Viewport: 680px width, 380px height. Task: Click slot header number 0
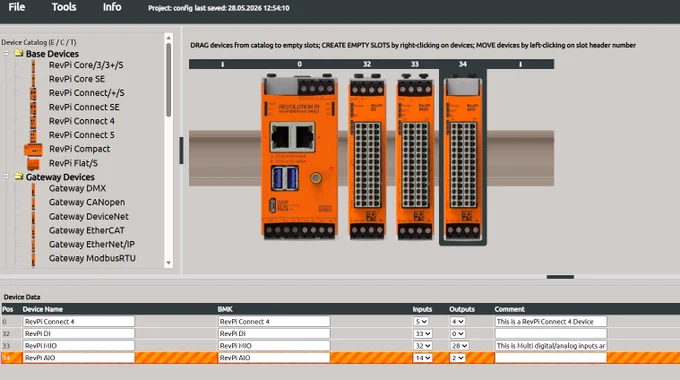[x=299, y=64]
